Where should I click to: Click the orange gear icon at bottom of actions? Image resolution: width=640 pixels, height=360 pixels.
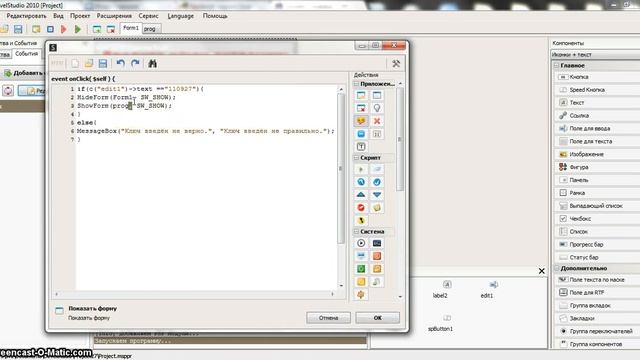361,294
